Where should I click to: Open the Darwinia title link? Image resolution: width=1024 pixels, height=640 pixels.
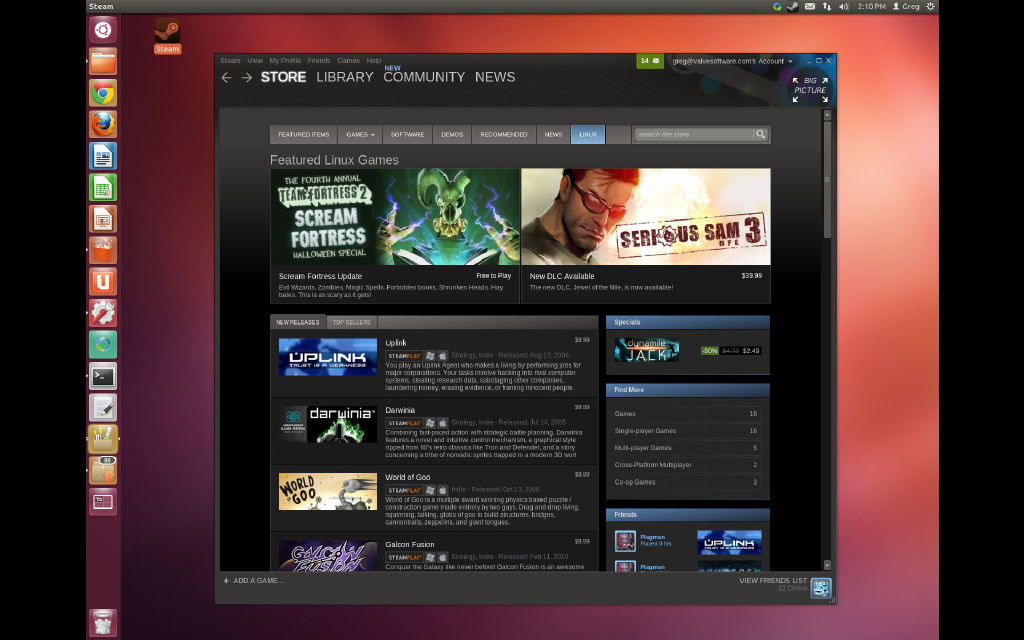400,410
